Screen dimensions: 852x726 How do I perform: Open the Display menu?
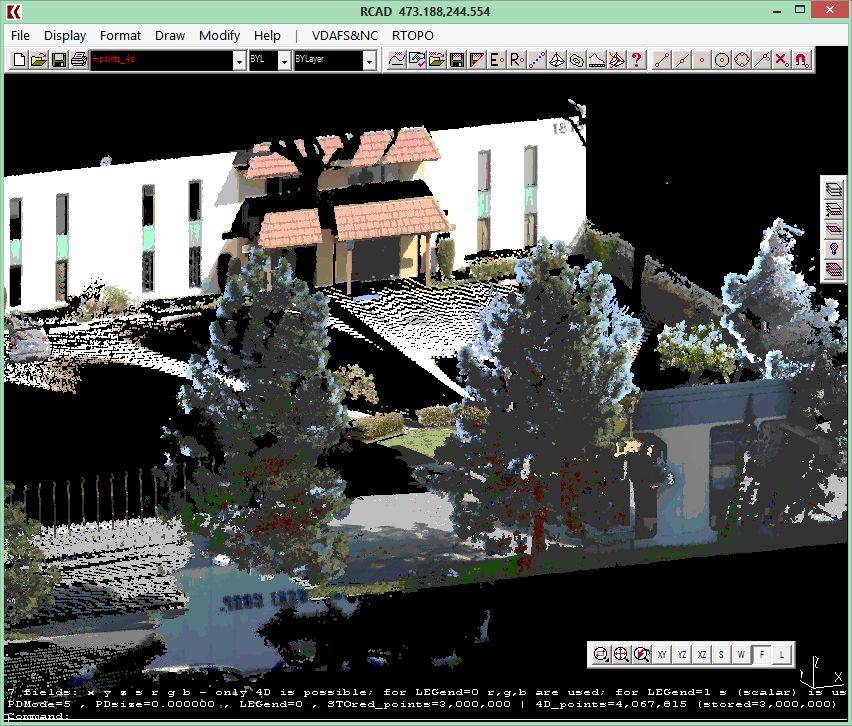click(x=65, y=35)
